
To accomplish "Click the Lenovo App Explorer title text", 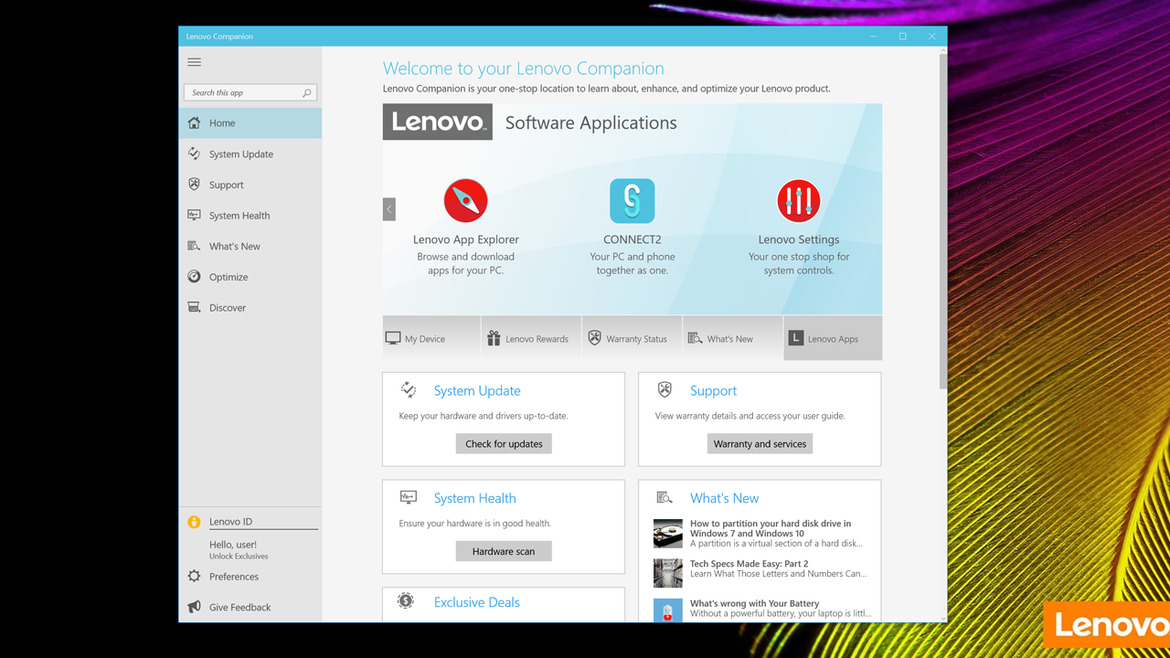I will pyautogui.click(x=466, y=239).
